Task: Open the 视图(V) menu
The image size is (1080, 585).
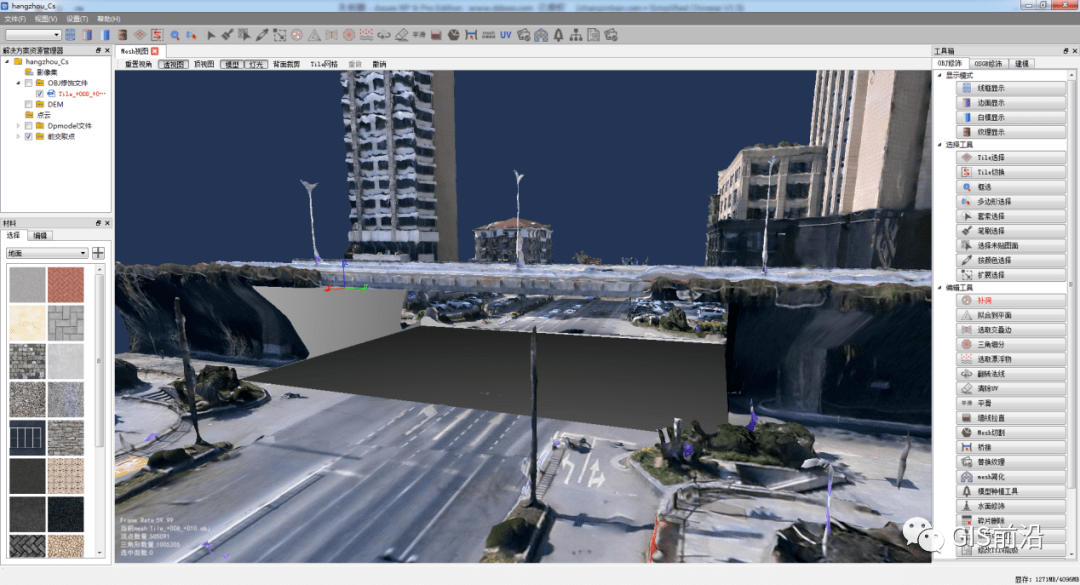Action: [x=46, y=19]
